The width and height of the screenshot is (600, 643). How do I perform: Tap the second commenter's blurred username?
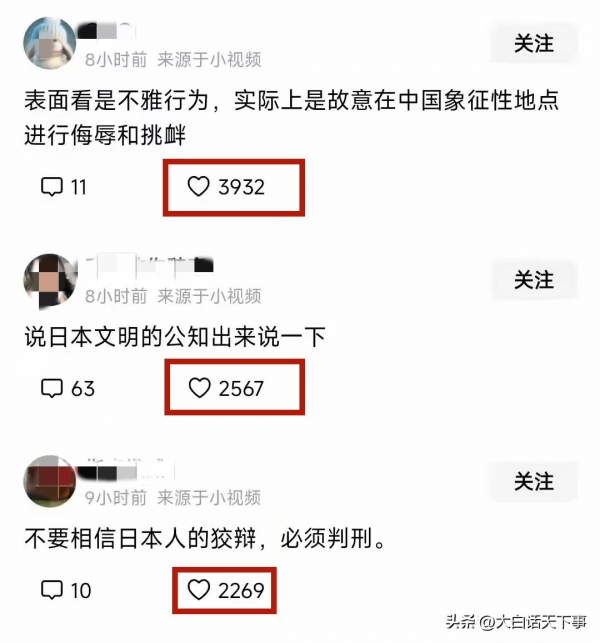point(150,265)
